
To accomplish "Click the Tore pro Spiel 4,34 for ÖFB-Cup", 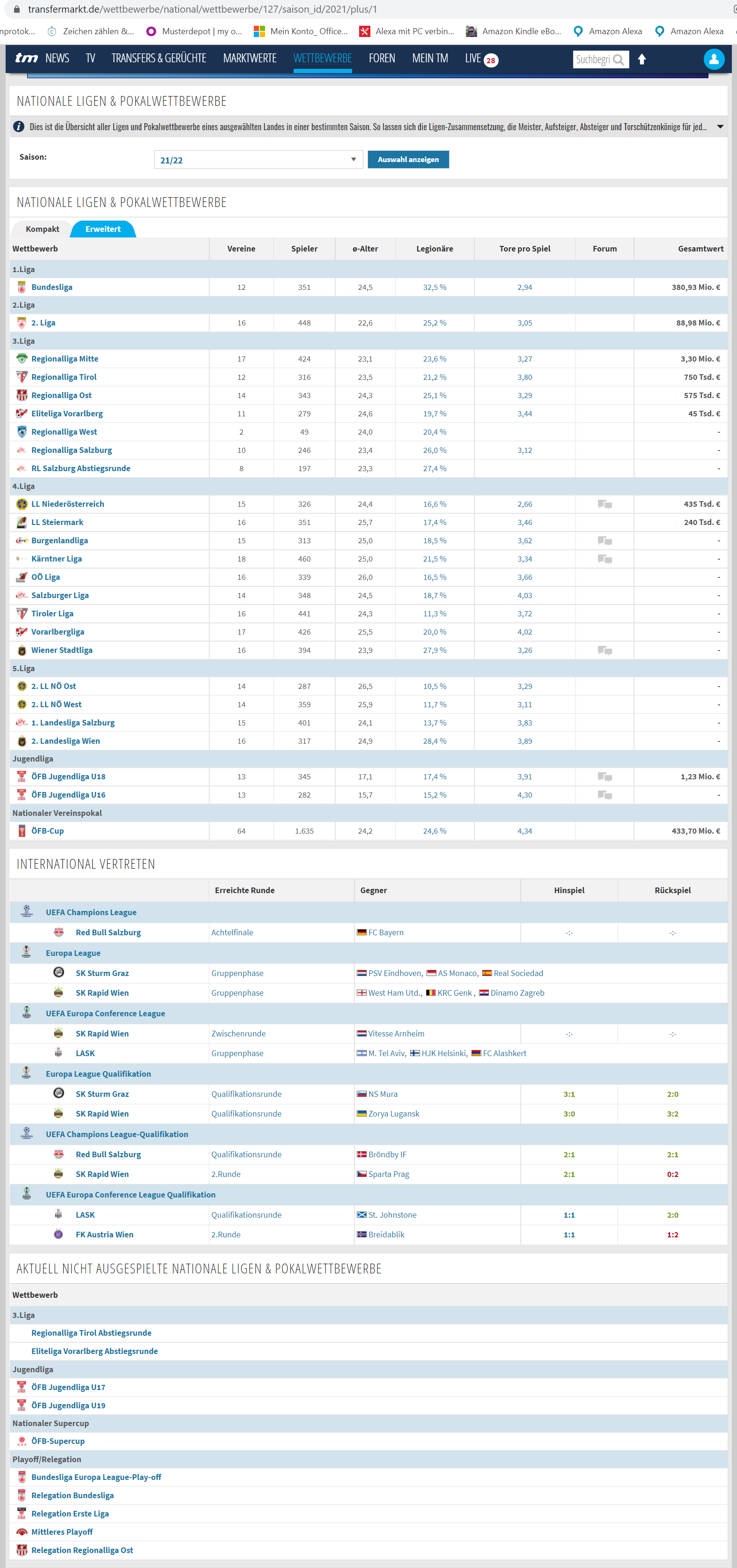I will tap(524, 831).
